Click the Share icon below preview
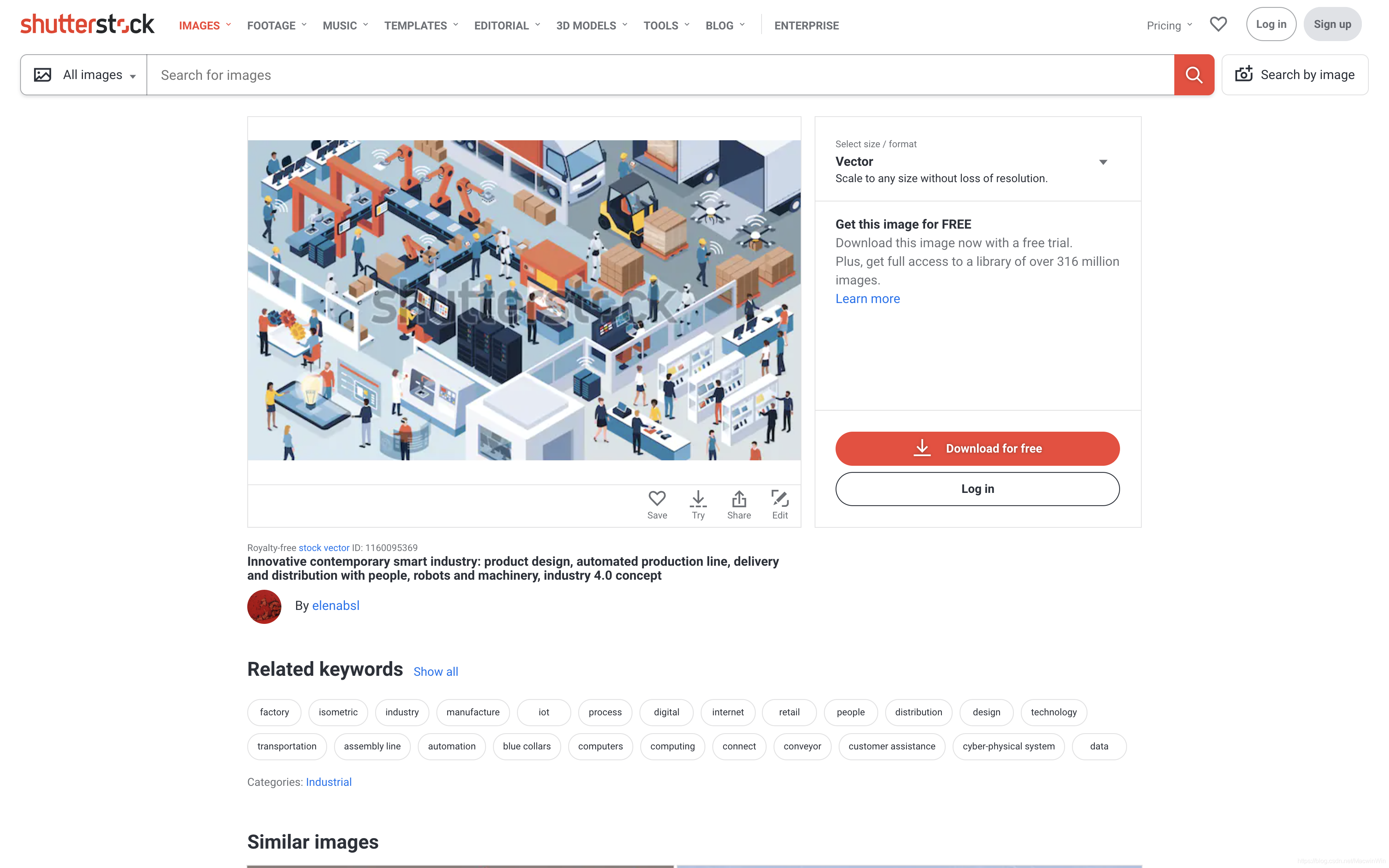 739,498
